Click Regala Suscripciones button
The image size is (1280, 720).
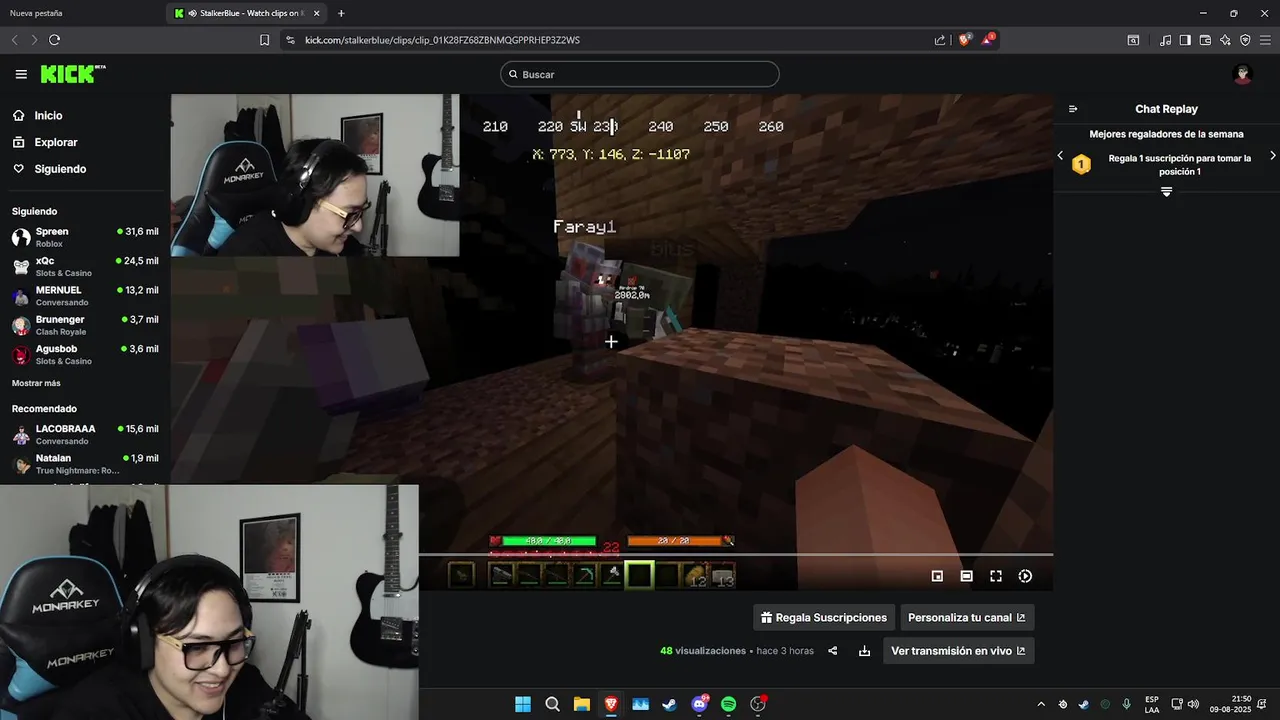click(x=824, y=618)
